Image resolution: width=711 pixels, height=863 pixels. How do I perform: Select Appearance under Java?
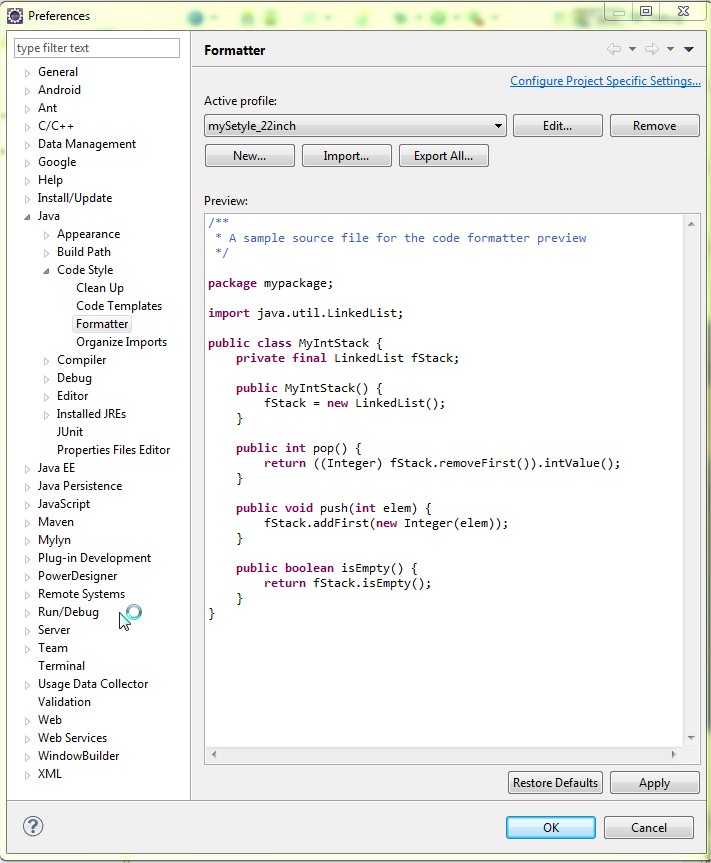(x=88, y=234)
